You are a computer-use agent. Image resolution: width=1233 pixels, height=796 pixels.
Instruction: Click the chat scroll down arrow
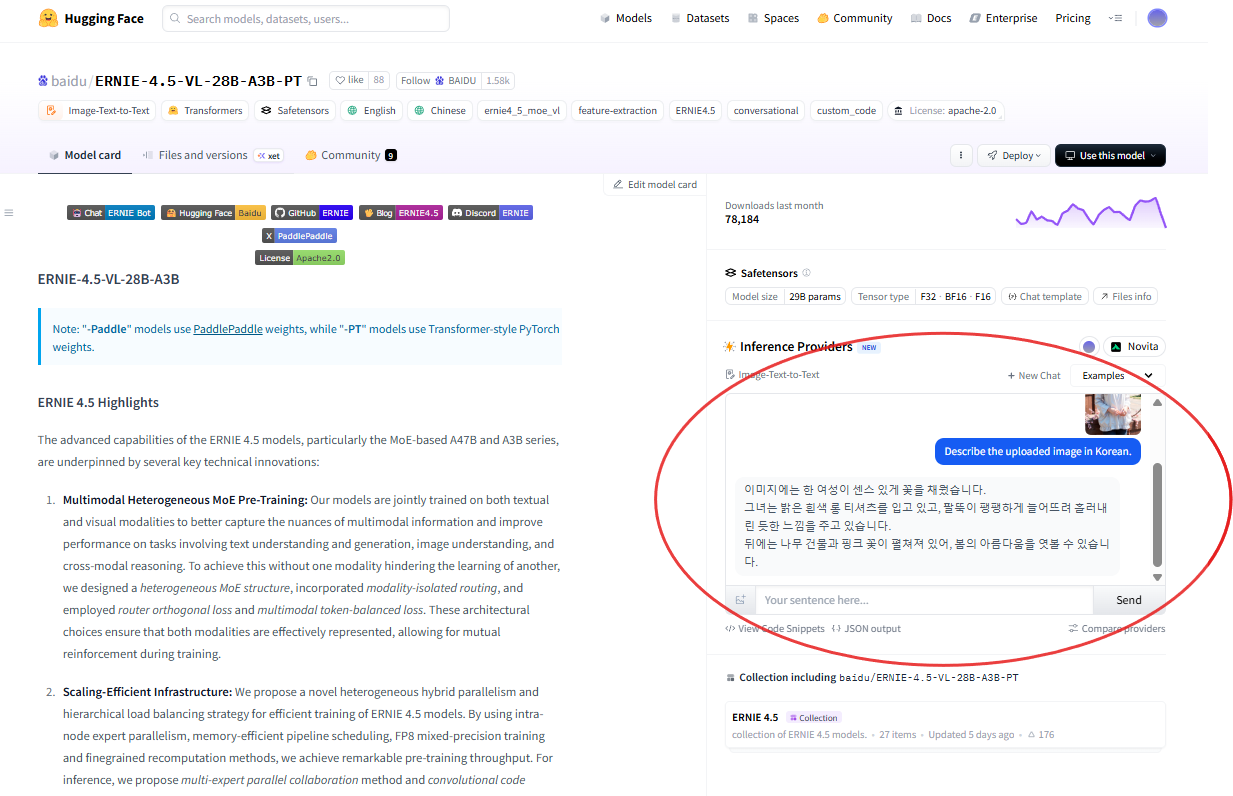pyautogui.click(x=1158, y=577)
